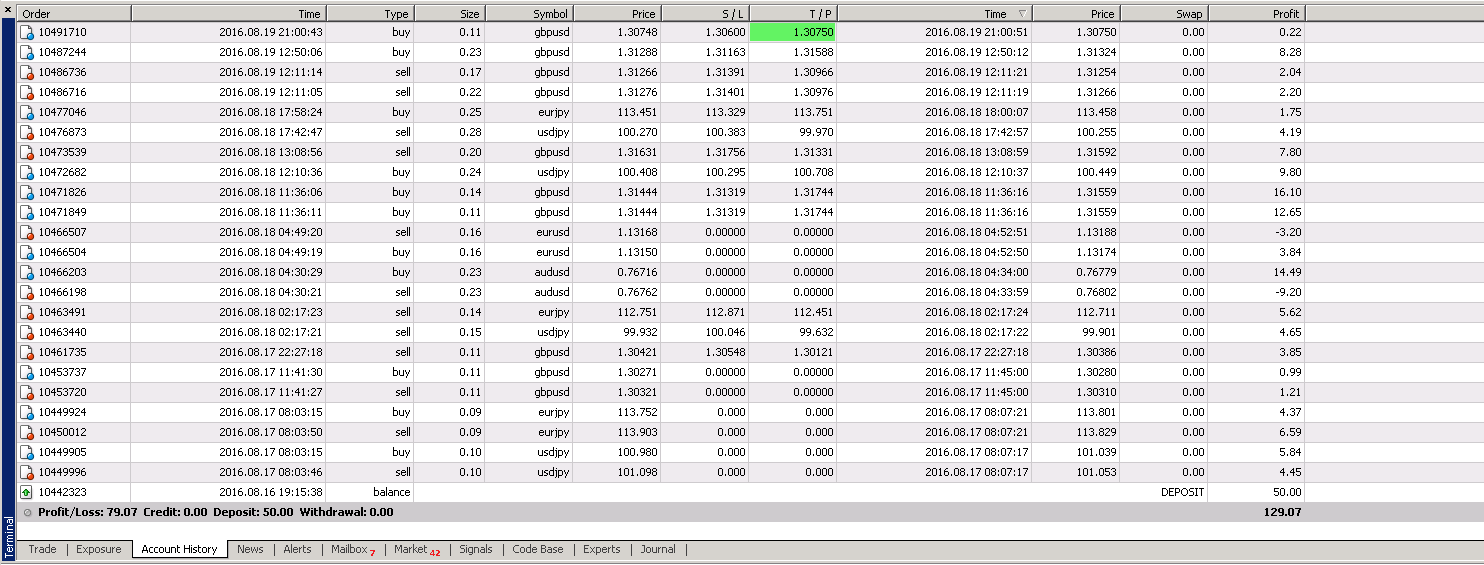1484x565 pixels.
Task: Click the sell icon of order 10486716
Action: click(27, 92)
